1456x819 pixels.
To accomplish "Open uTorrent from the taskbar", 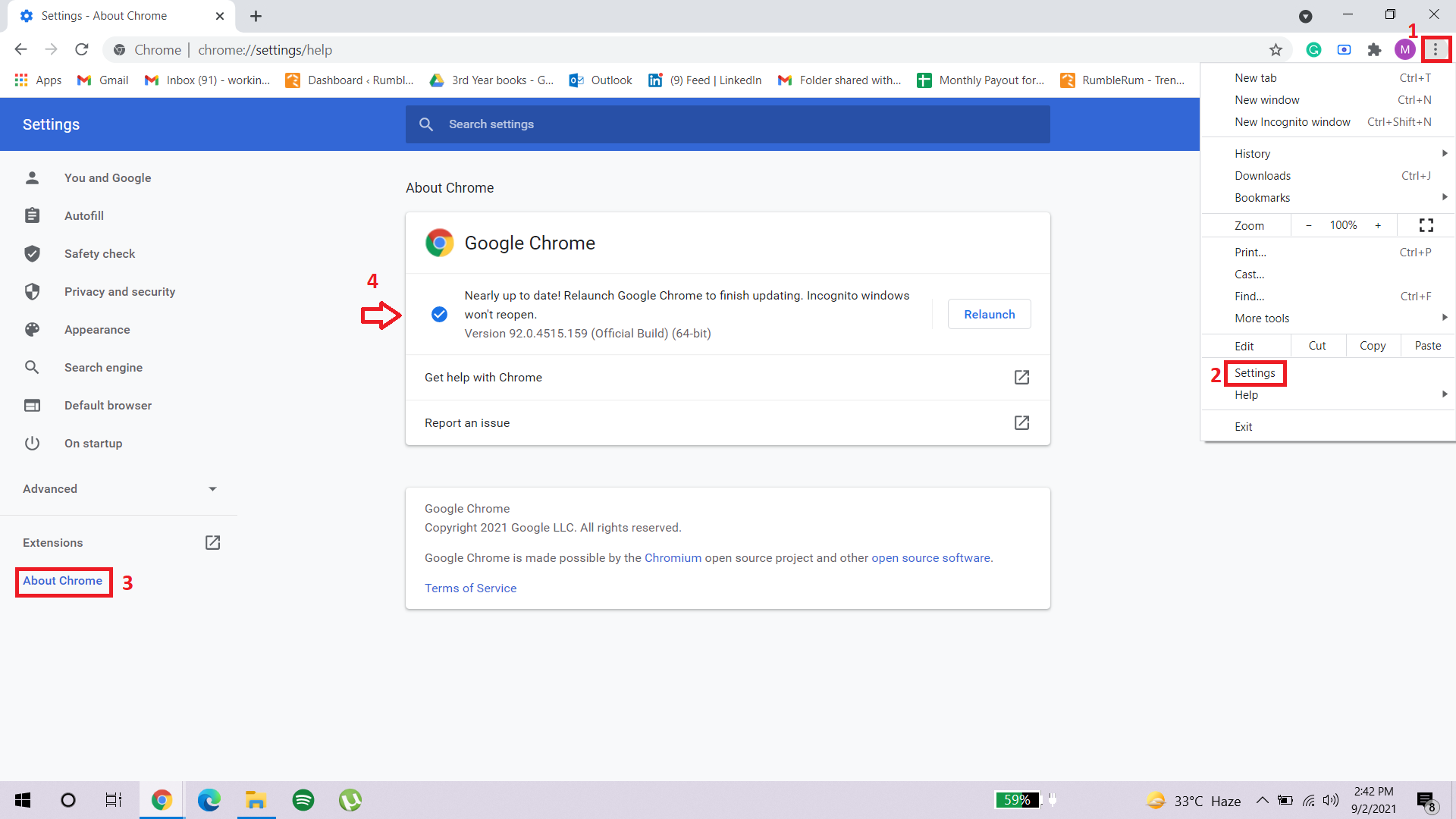I will (350, 800).
